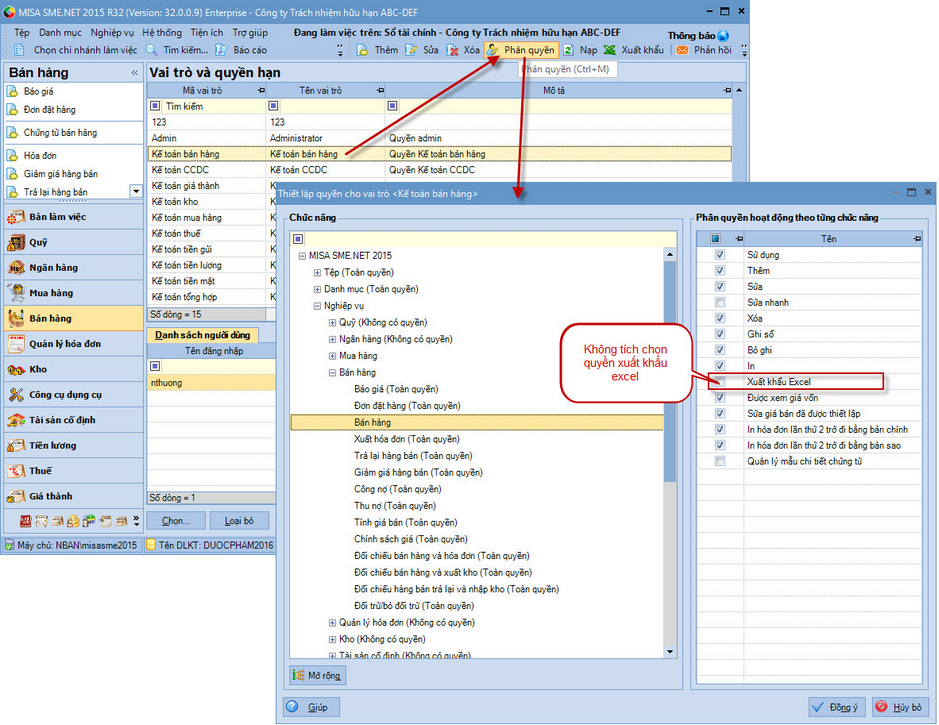Screen dimensions: 939x725
Task: Click the Mở rộng button
Action: click(317, 675)
